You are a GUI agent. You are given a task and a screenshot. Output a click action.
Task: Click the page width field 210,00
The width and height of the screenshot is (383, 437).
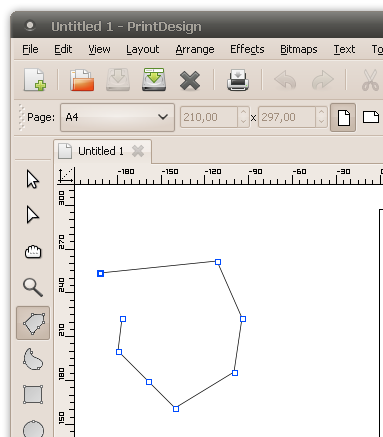click(x=209, y=117)
